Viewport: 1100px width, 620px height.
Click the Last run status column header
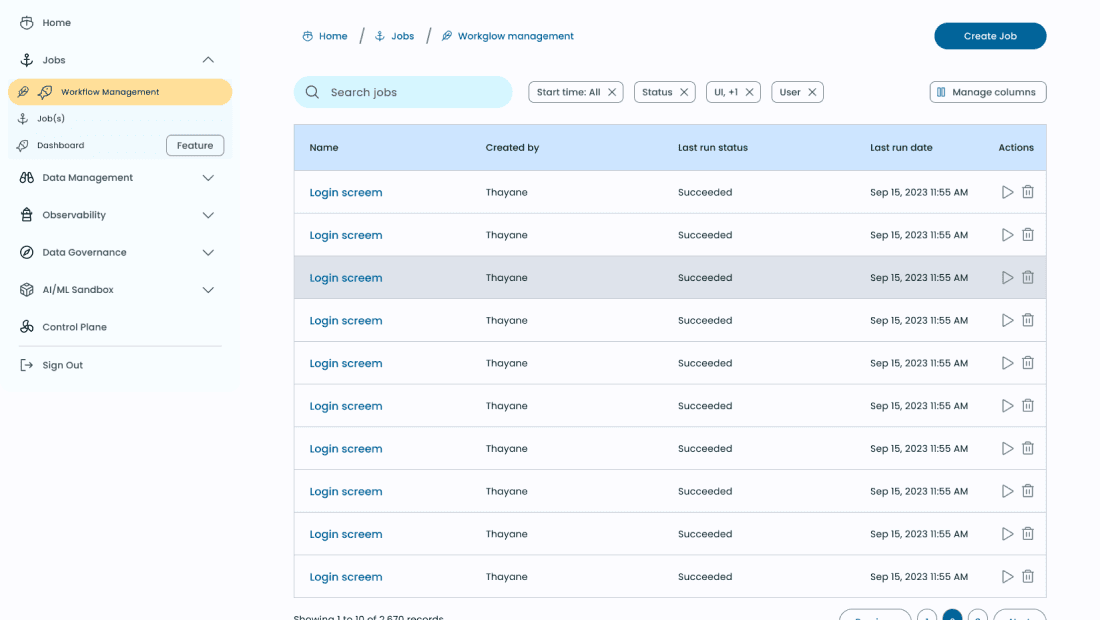(713, 147)
